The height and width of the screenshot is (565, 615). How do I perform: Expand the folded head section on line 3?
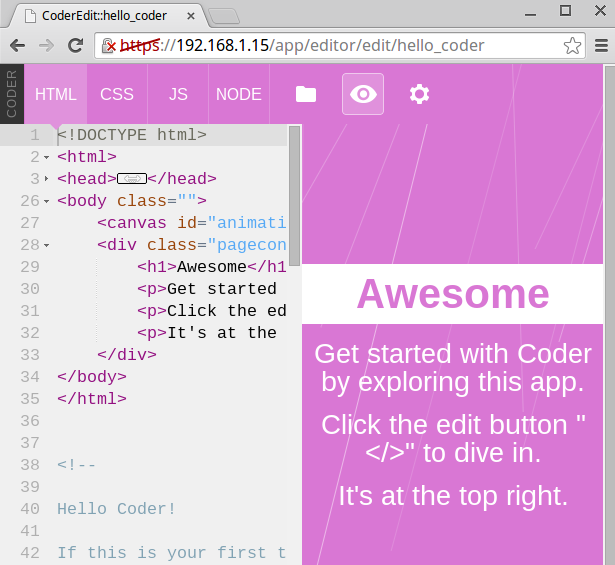click(47, 179)
